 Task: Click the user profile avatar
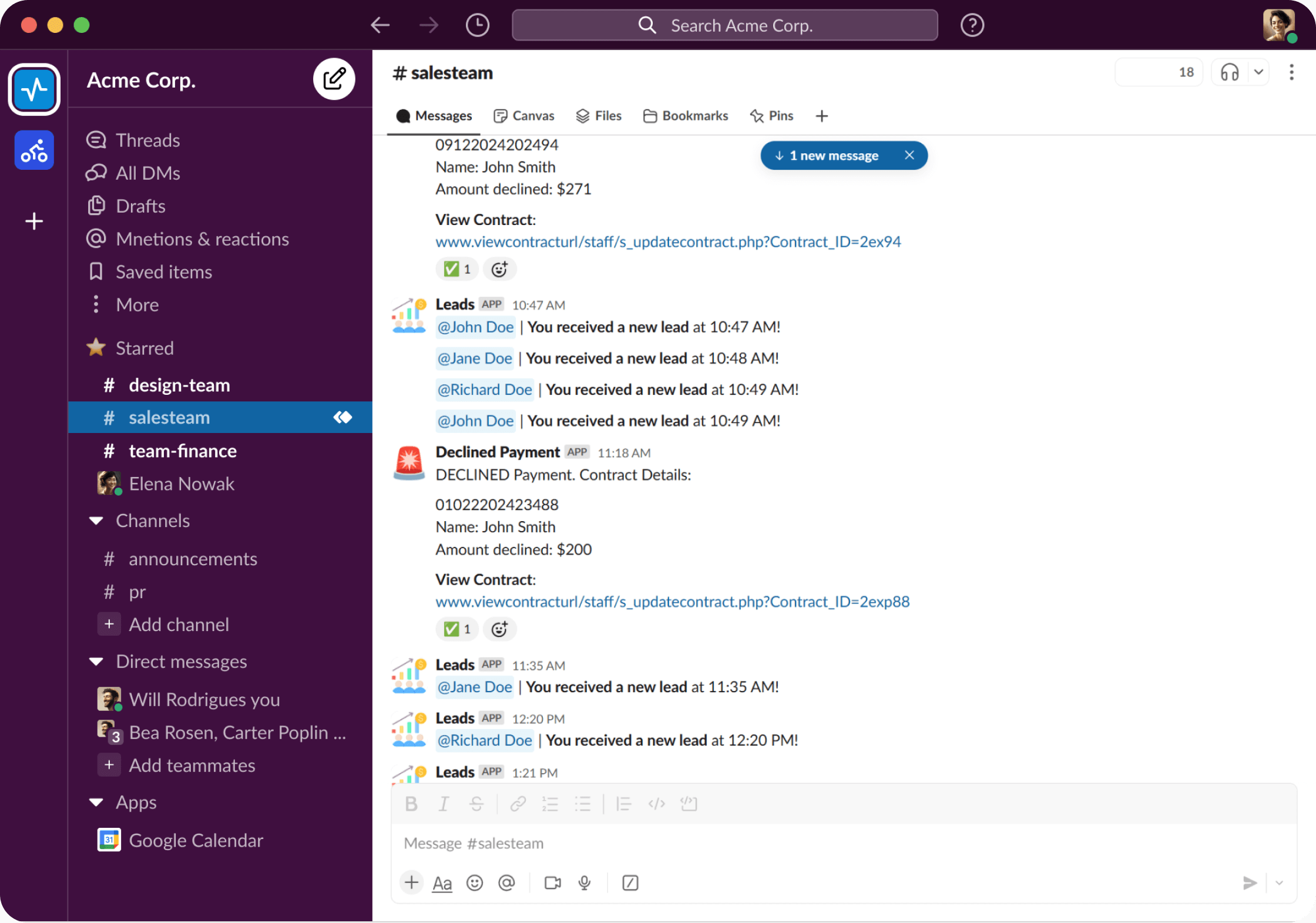coord(1279,25)
